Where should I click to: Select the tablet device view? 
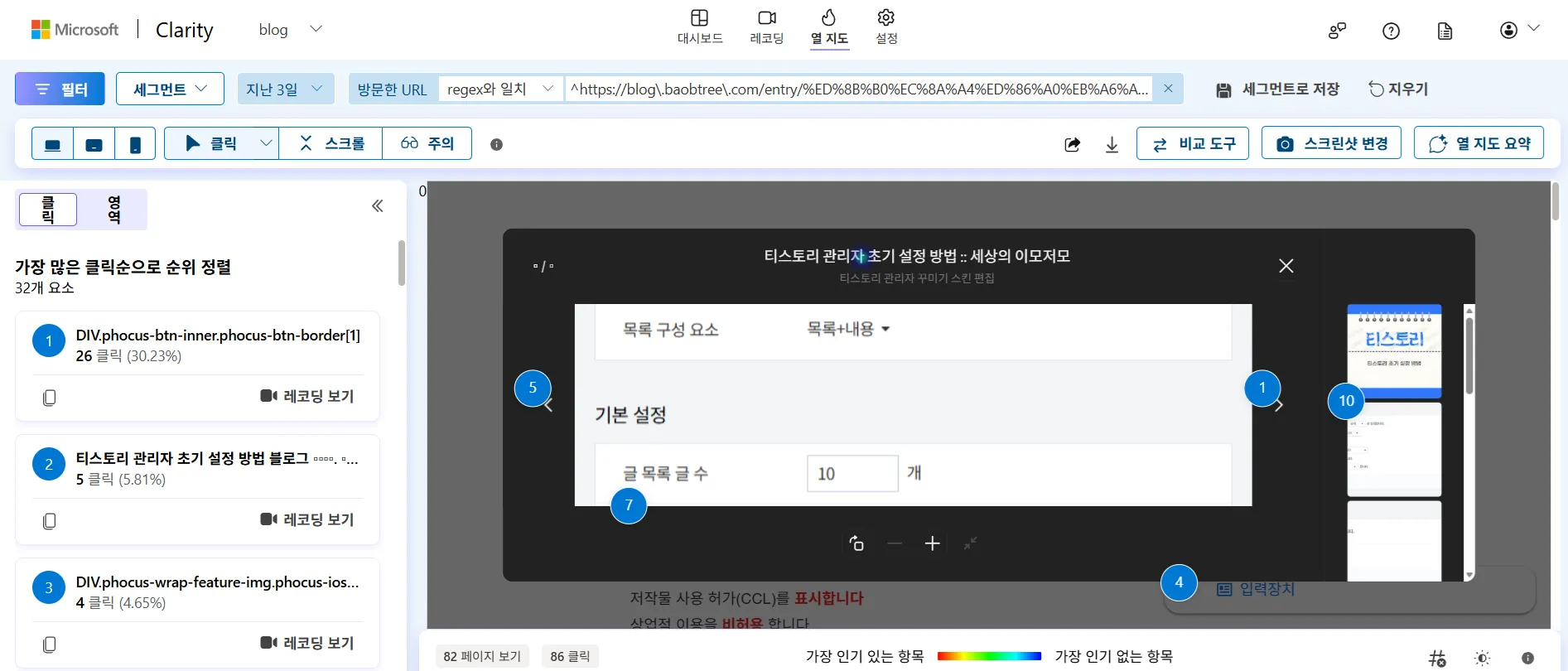click(94, 143)
